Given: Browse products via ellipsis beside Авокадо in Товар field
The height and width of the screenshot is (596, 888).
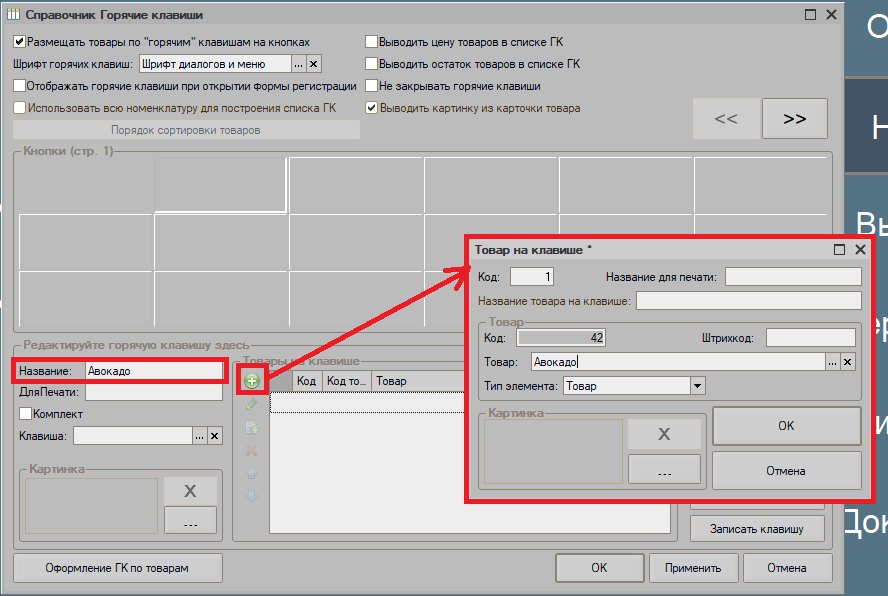Looking at the screenshot, I should pyautogui.click(x=832, y=362).
